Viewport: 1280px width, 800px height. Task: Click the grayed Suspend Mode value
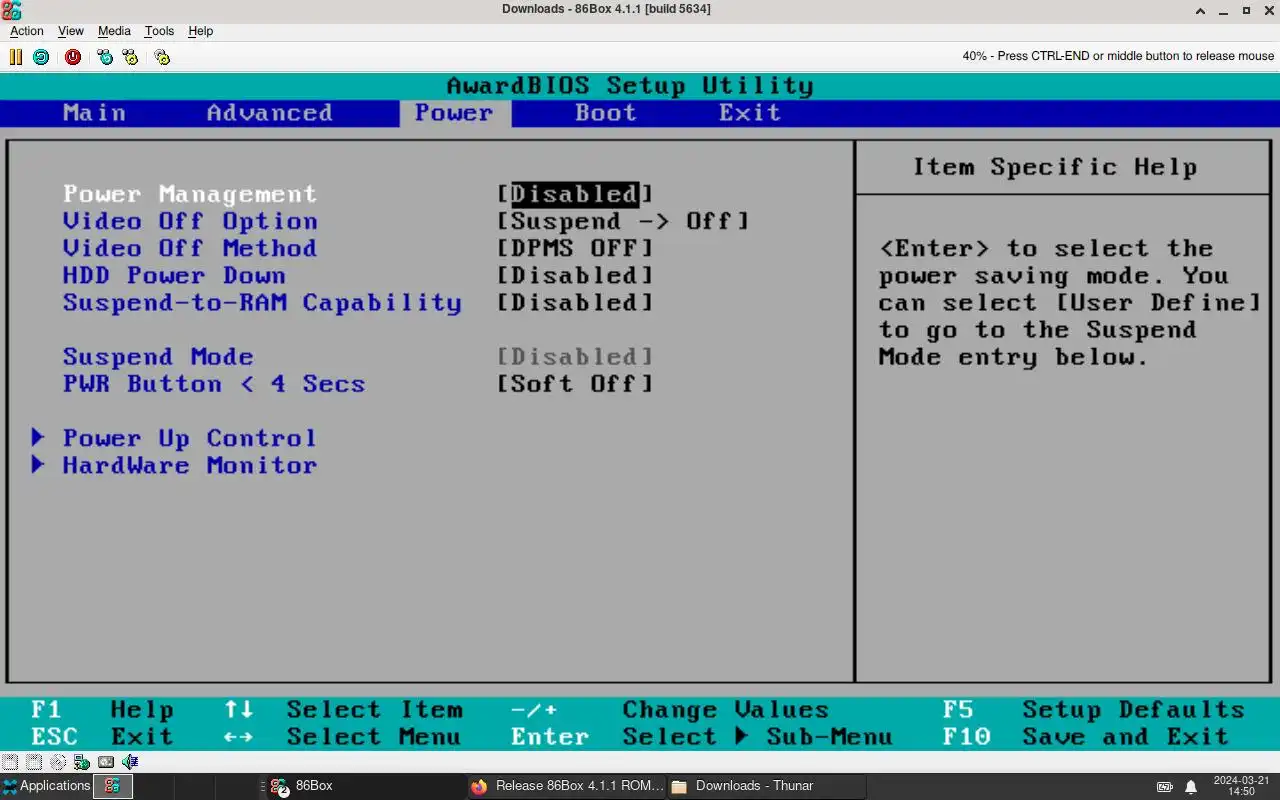coord(575,357)
